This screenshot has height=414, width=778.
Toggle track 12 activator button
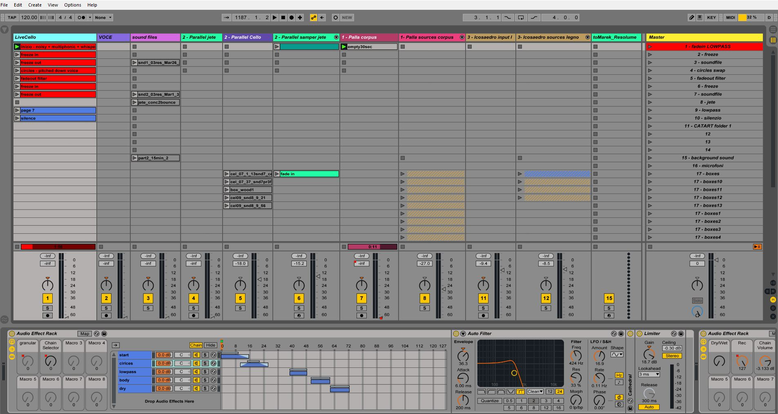(546, 298)
